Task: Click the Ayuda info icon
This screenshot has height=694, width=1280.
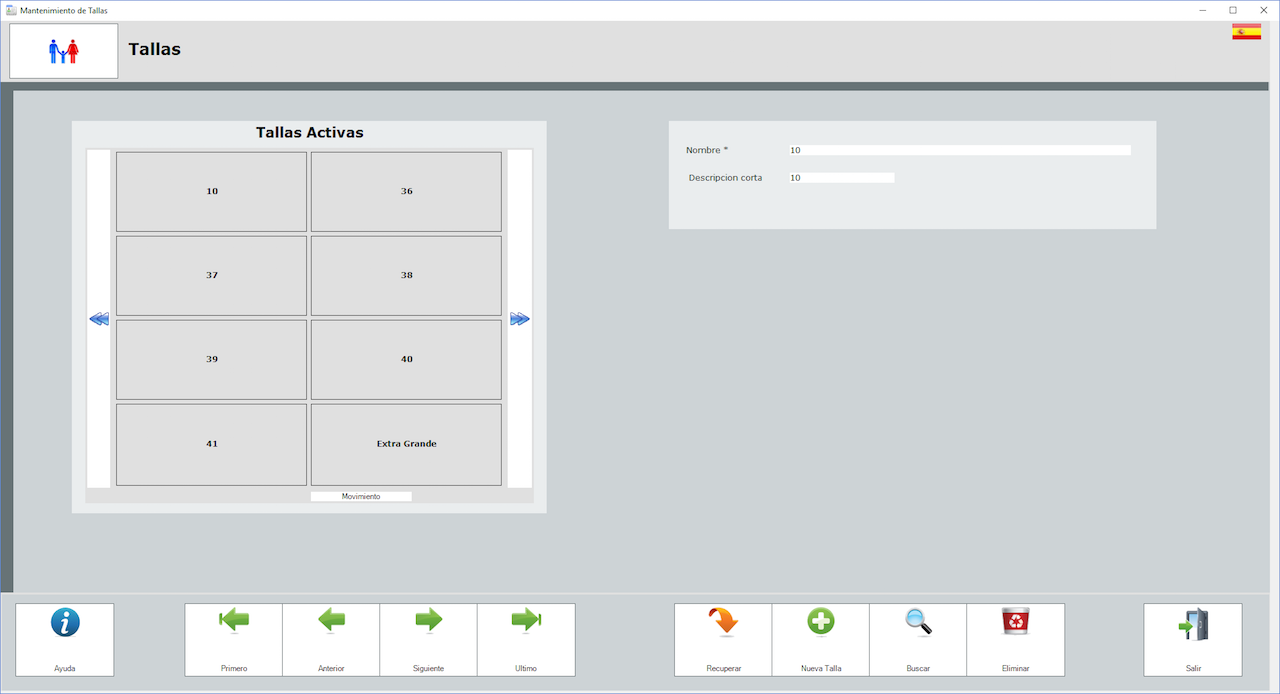Action: click(x=65, y=624)
